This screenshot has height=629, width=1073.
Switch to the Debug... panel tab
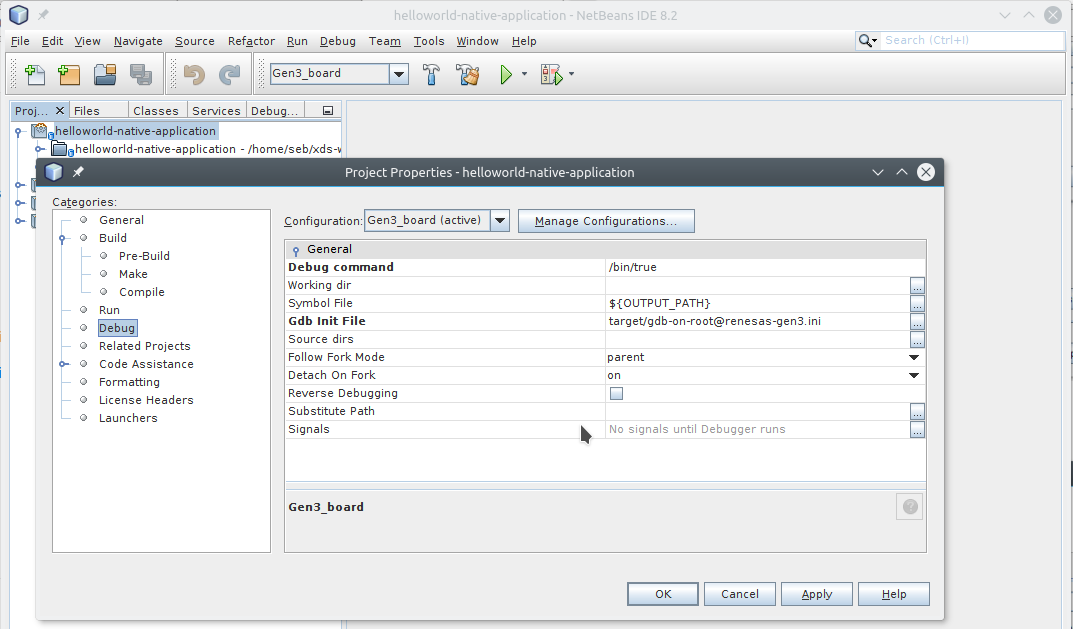click(x=274, y=111)
